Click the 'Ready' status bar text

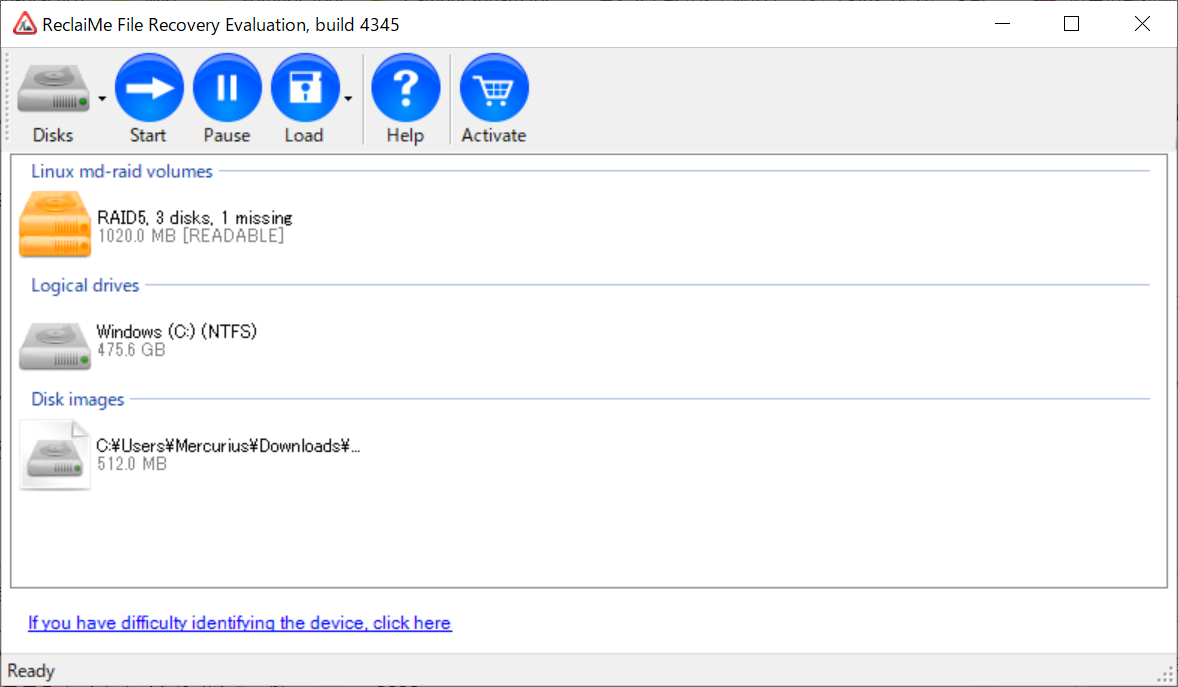pos(31,670)
